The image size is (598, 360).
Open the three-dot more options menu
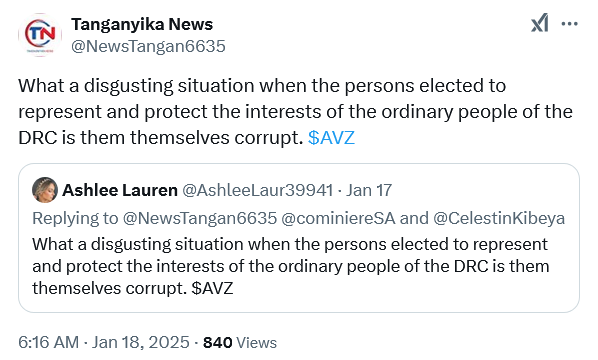point(570,24)
